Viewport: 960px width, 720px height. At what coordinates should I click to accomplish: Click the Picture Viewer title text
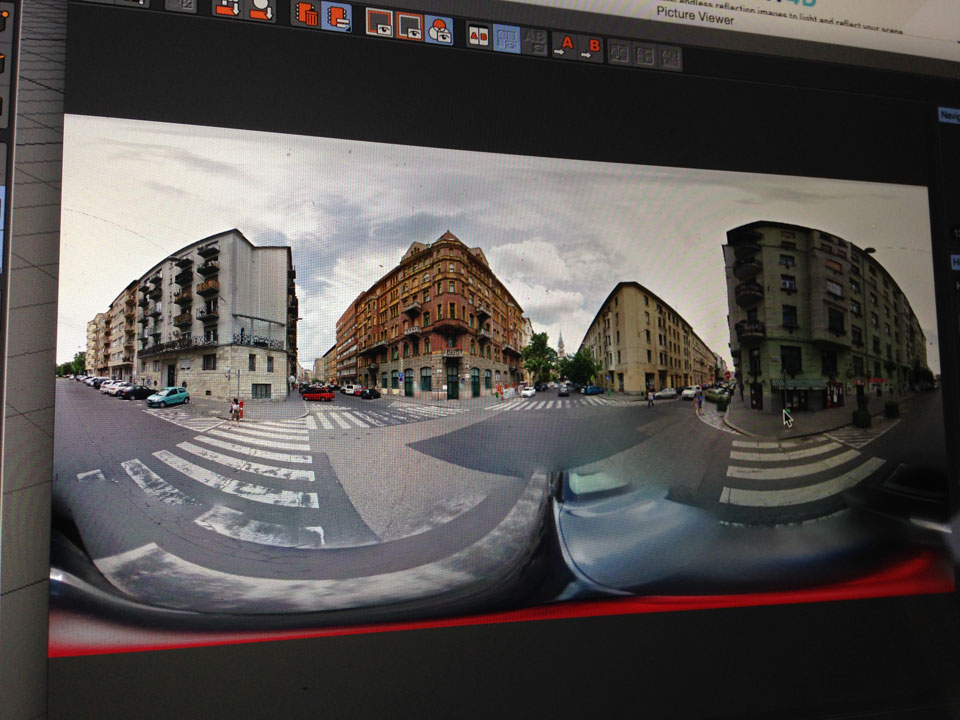pos(696,13)
